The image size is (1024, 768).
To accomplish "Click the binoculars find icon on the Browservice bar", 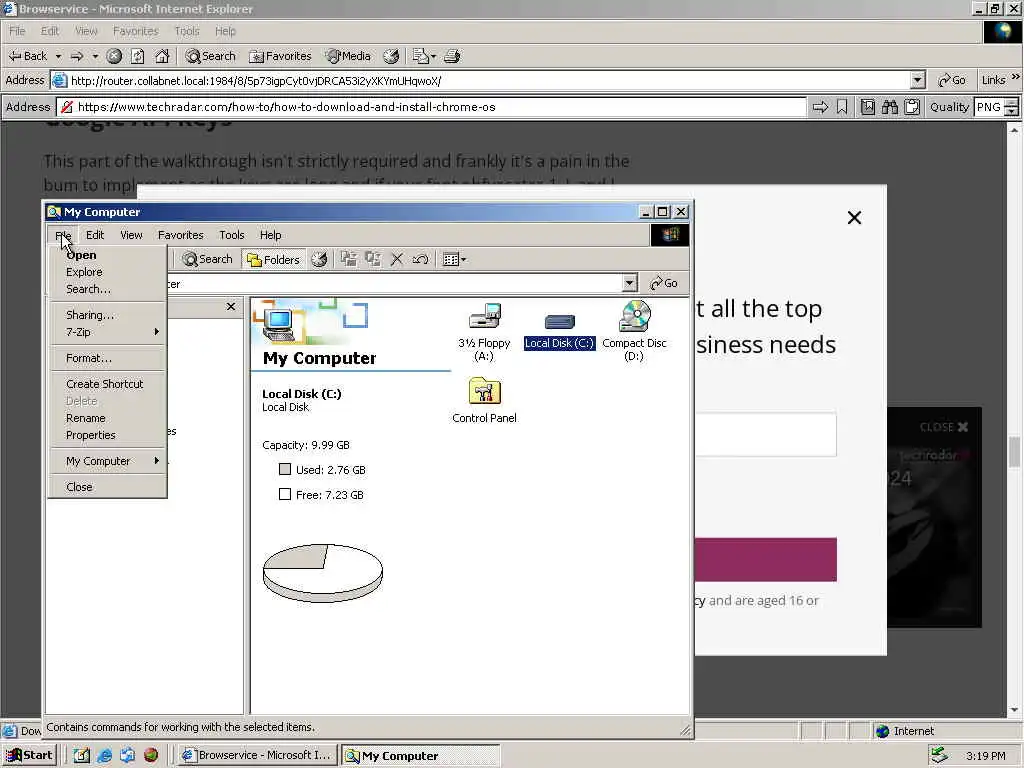I will (x=889, y=107).
